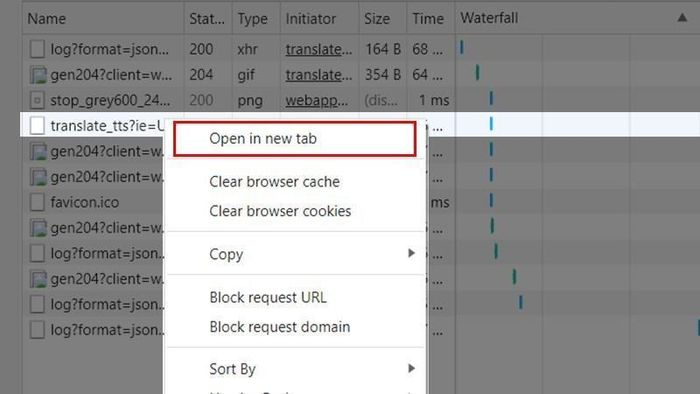Open the translate initiator link in first row
The height and width of the screenshot is (394, 700).
[x=319, y=49]
